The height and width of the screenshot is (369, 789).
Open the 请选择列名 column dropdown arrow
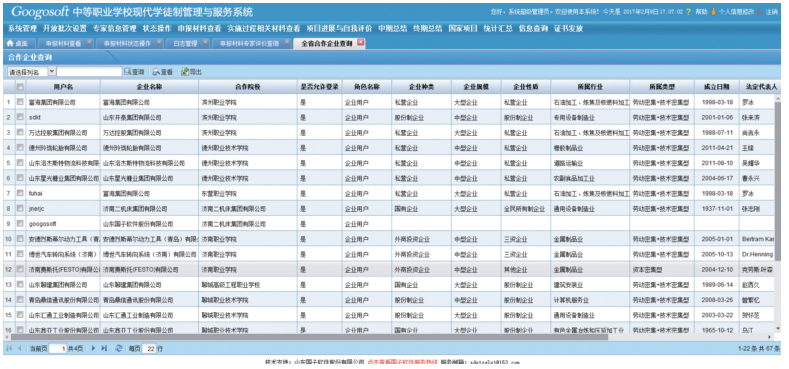pyautogui.click(x=52, y=72)
